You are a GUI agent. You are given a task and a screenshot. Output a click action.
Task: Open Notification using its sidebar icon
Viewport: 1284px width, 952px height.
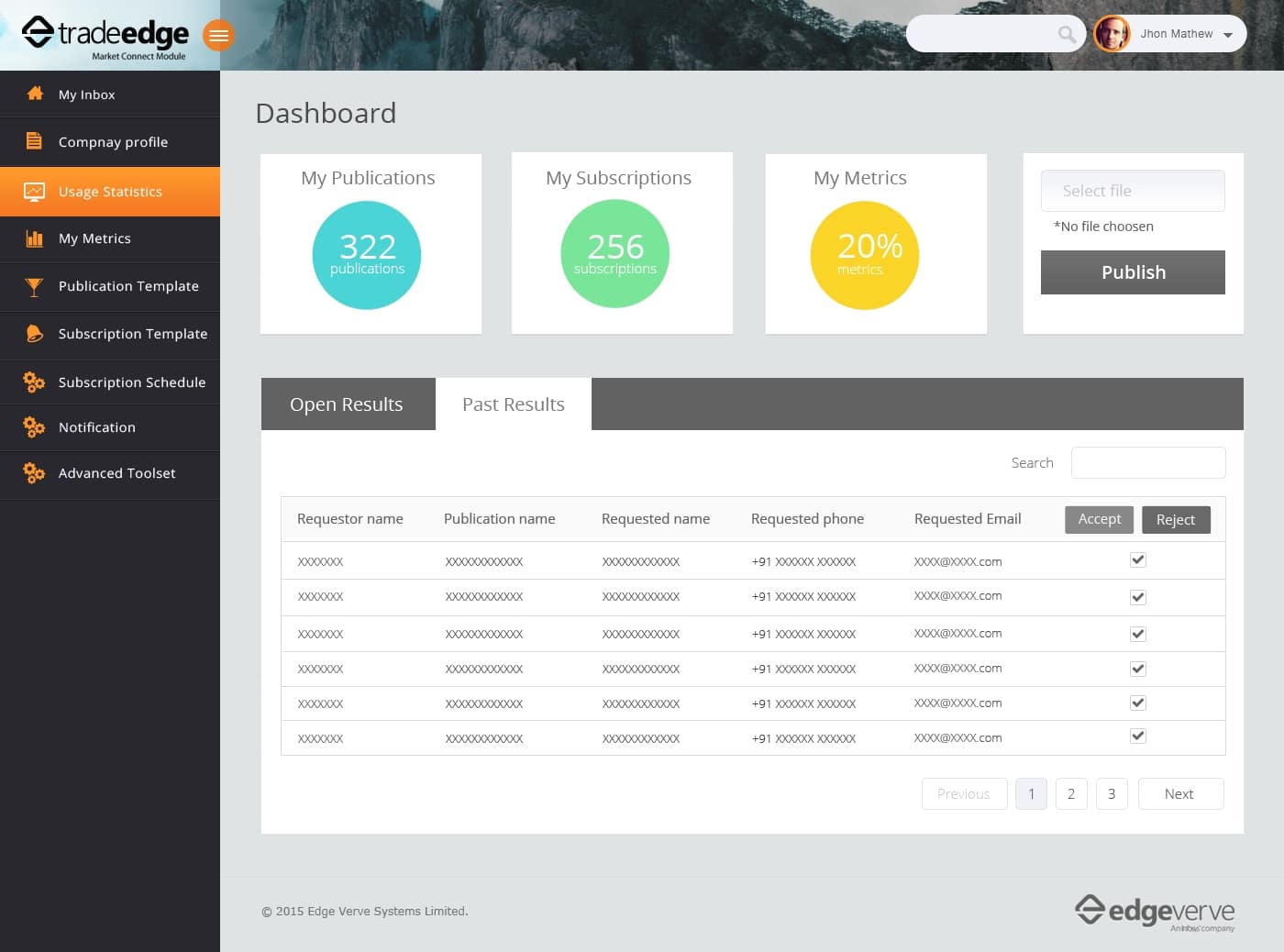(x=35, y=426)
